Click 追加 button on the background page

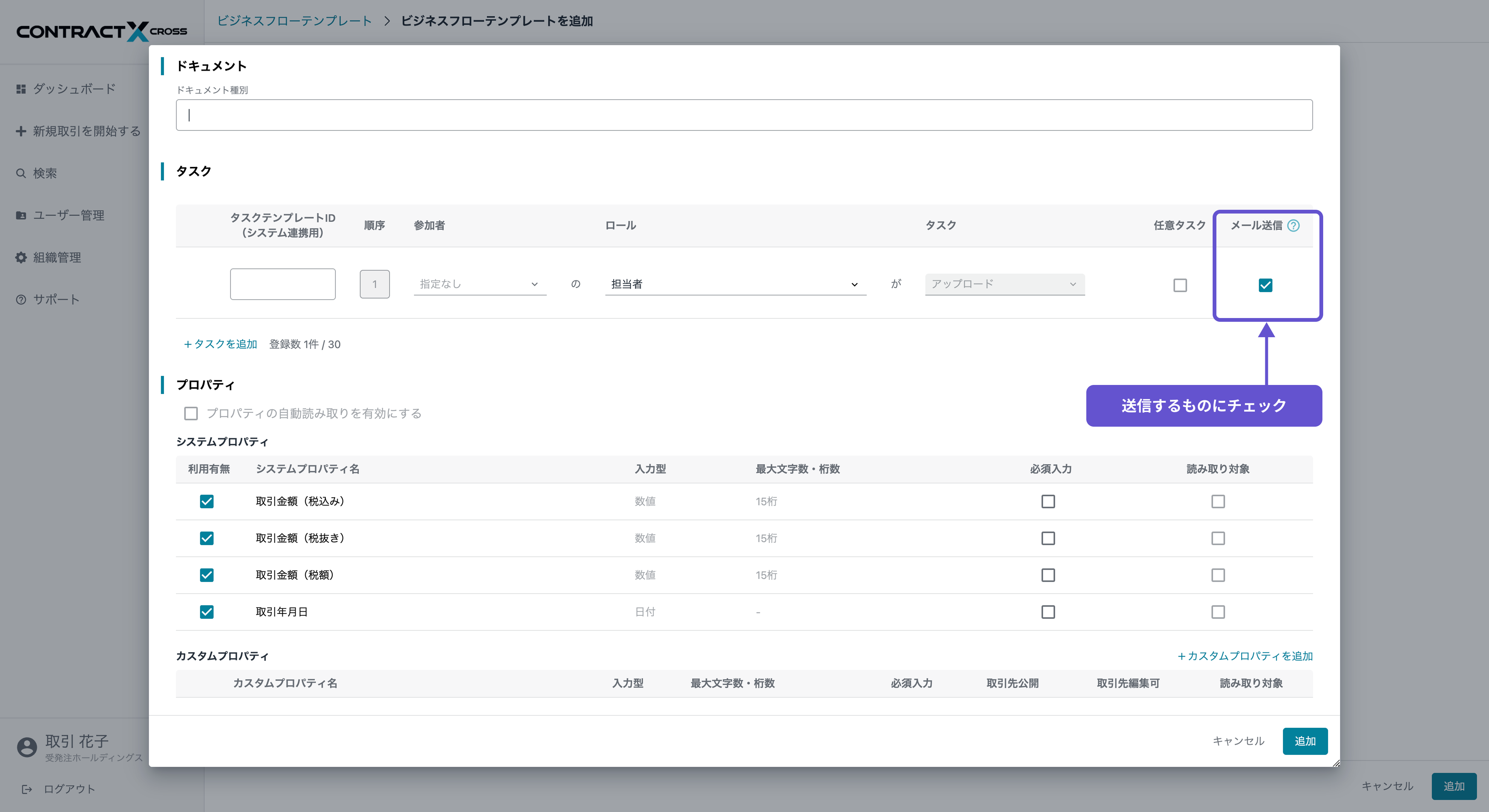point(1454,786)
